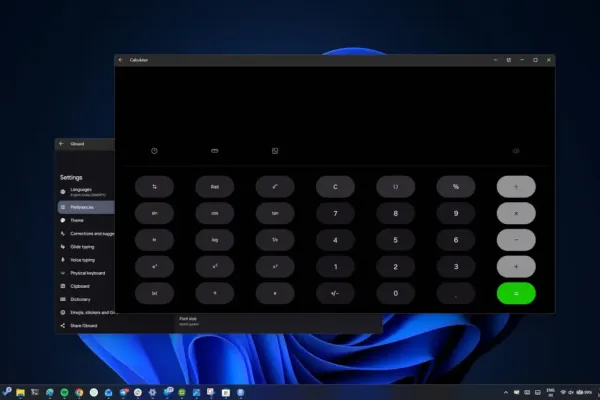Tap the divide operator key
The height and width of the screenshot is (400, 600).
tap(516, 187)
